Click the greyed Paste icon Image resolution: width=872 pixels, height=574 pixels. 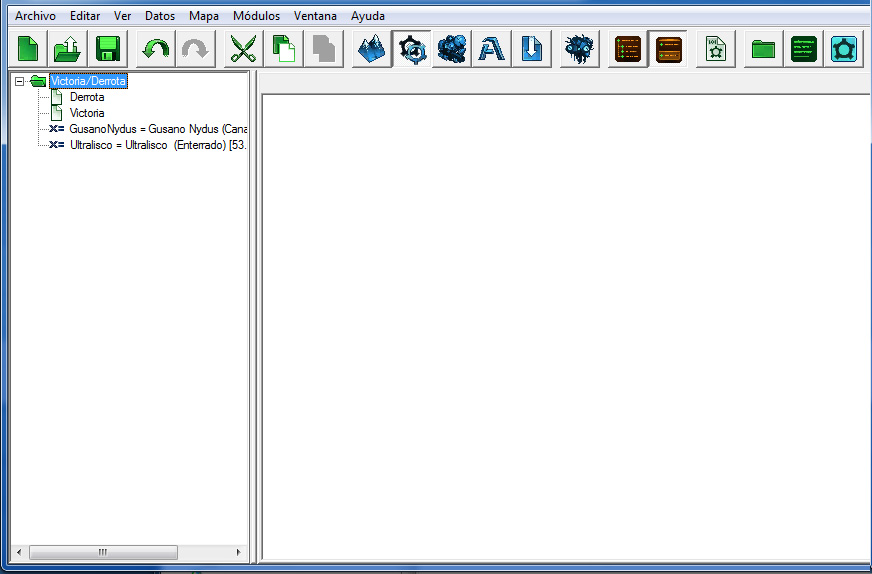(x=324, y=49)
